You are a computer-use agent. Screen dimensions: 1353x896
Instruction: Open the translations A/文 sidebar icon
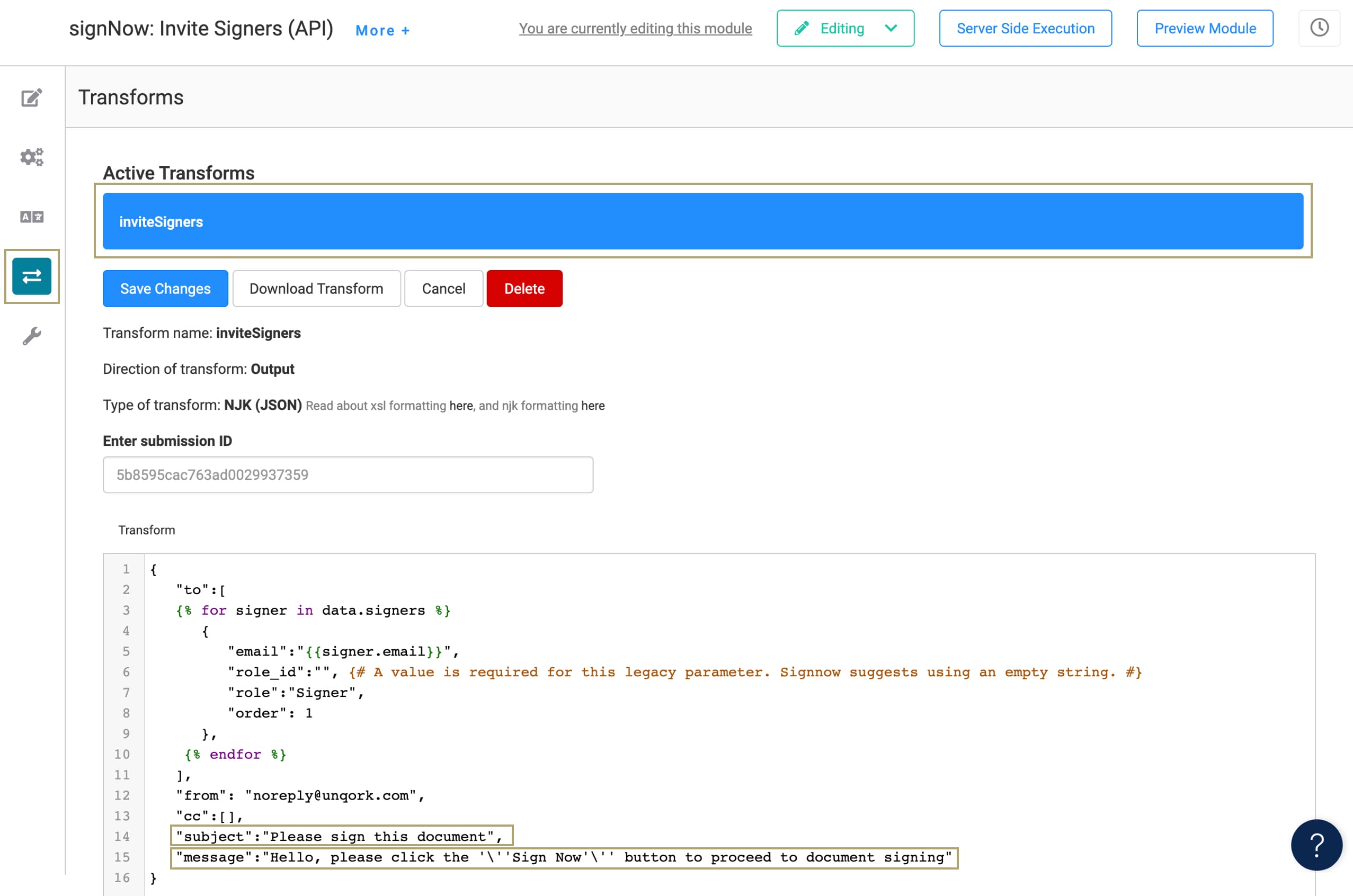coord(31,217)
